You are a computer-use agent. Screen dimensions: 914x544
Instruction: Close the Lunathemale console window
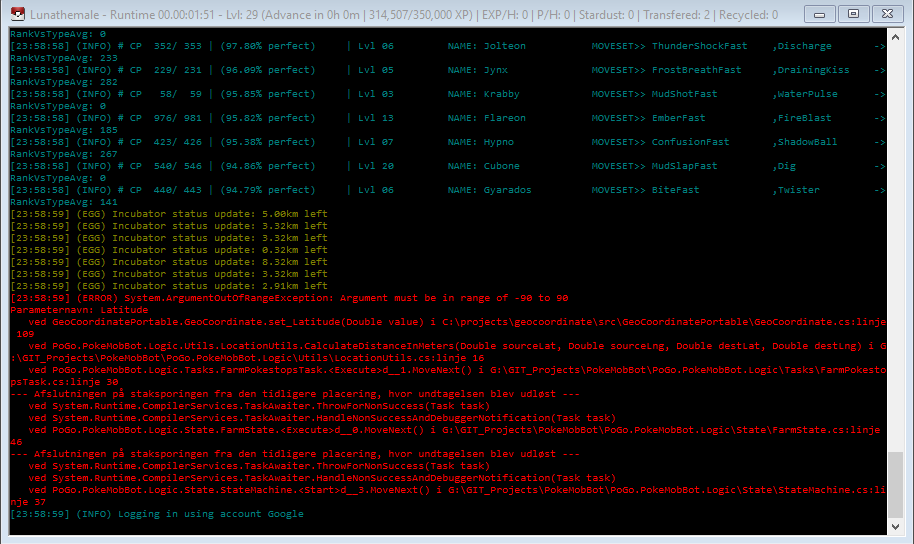coord(888,13)
